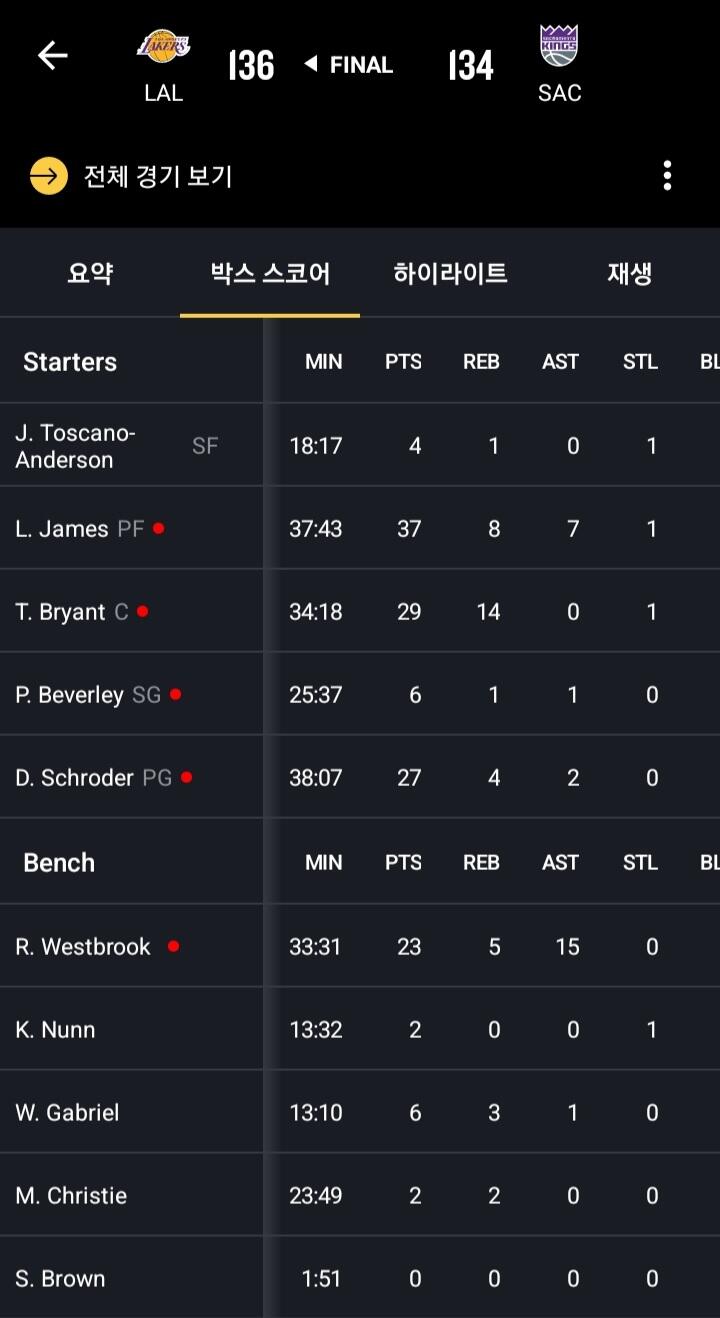Tap the back arrow icon
Screen dimensions: 720x1318
point(52,56)
